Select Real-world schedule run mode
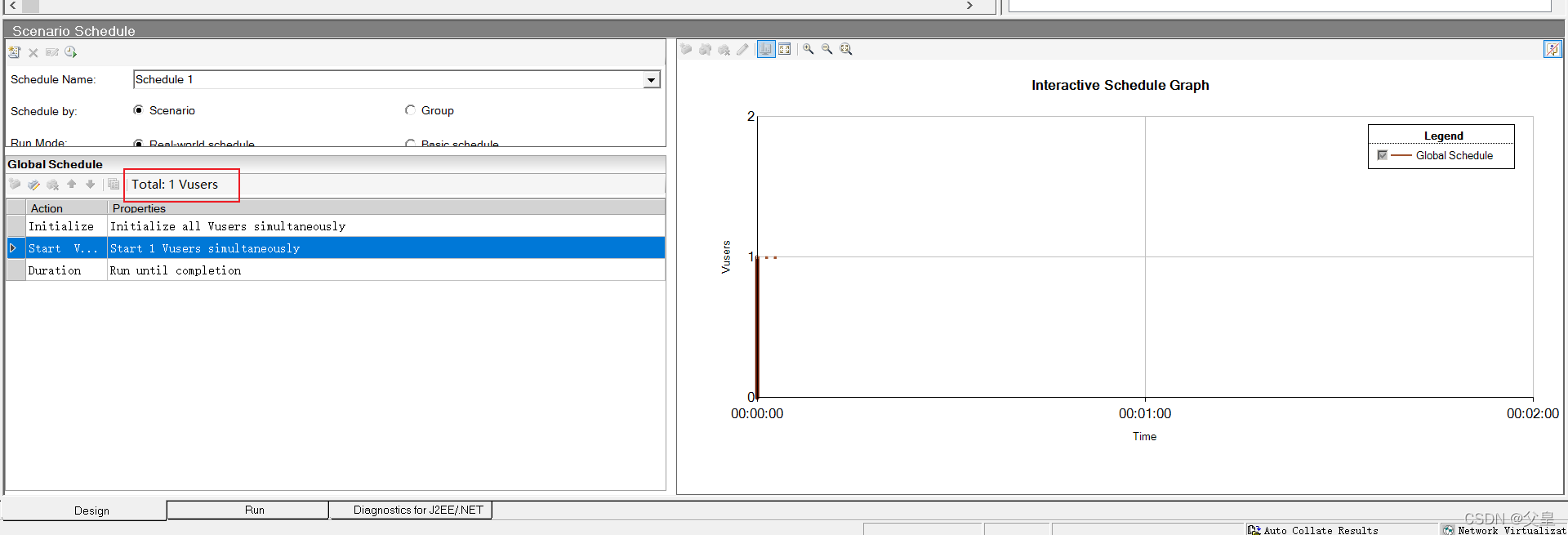Image resolution: width=1568 pixels, height=535 pixels. point(138,144)
